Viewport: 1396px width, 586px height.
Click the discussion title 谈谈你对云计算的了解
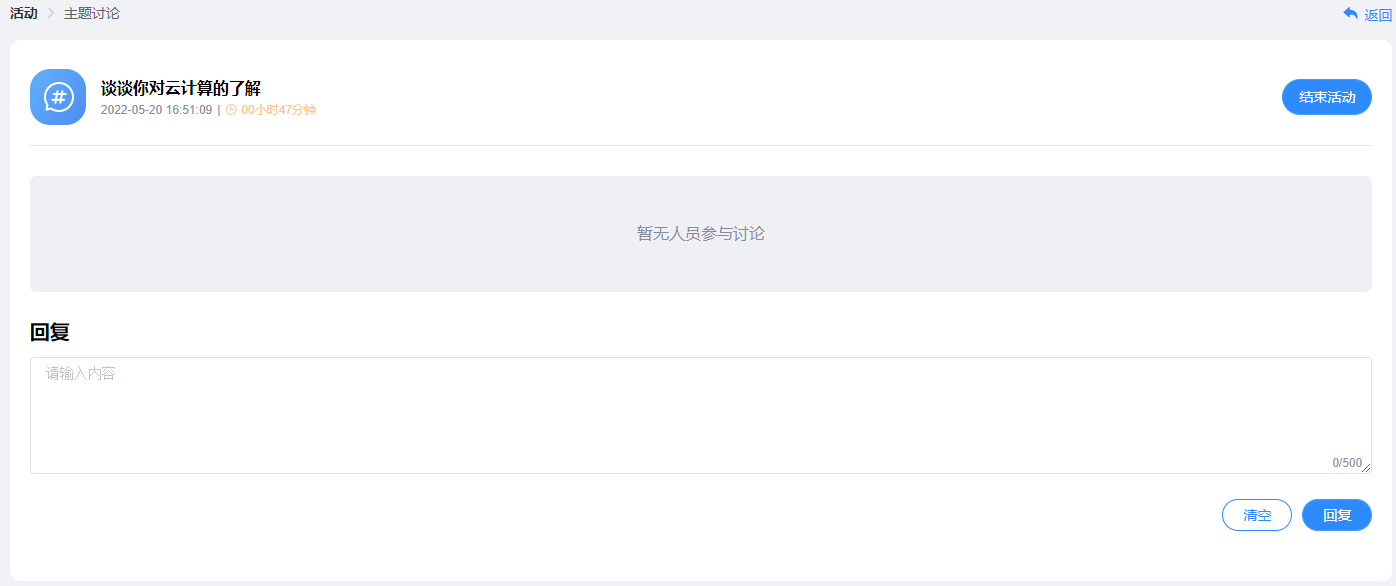pyautogui.click(x=181, y=88)
